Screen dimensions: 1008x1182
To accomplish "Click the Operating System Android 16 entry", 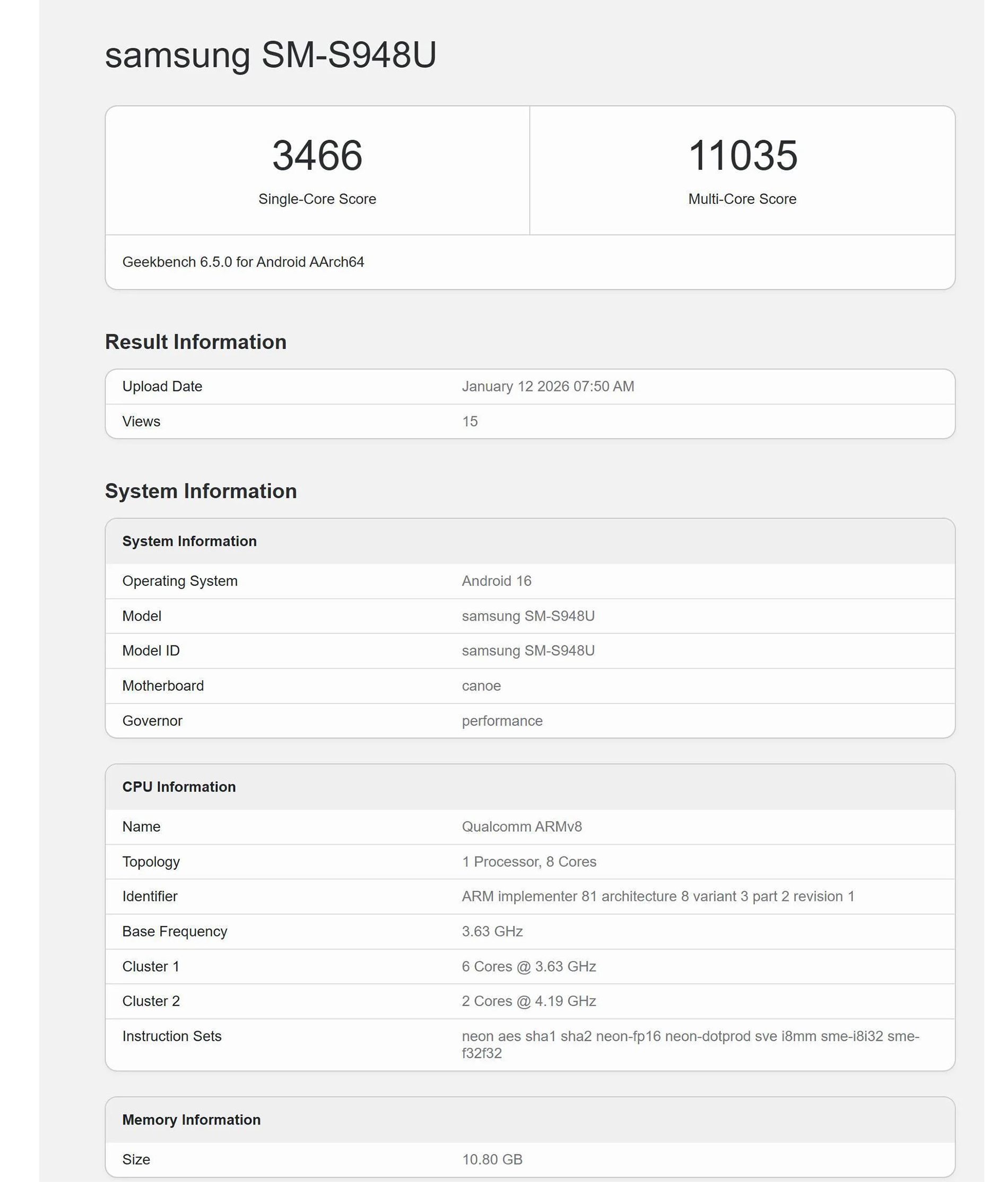I will pyautogui.click(x=496, y=581).
